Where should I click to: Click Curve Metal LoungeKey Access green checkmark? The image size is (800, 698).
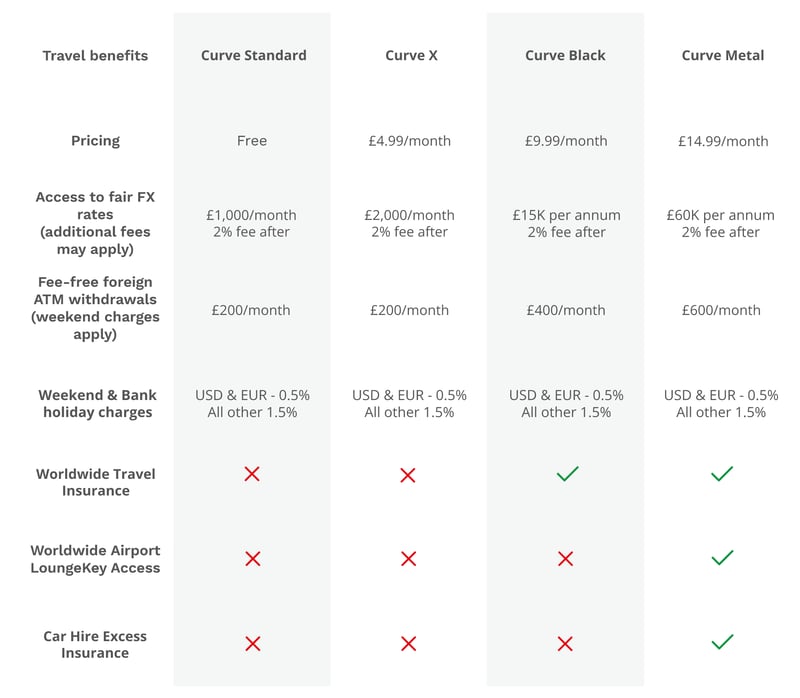tap(722, 557)
